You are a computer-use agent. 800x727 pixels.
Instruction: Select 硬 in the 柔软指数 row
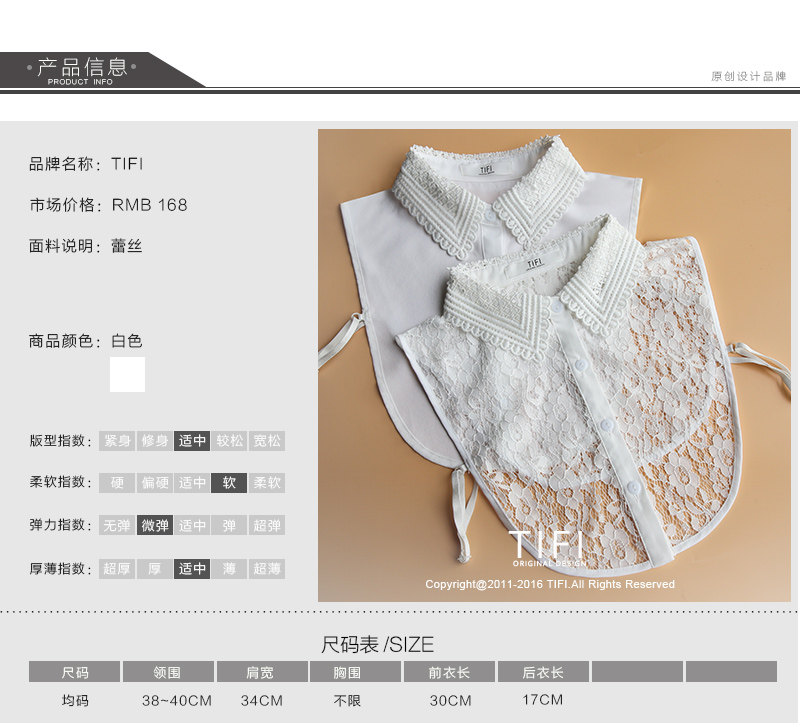click(x=117, y=483)
